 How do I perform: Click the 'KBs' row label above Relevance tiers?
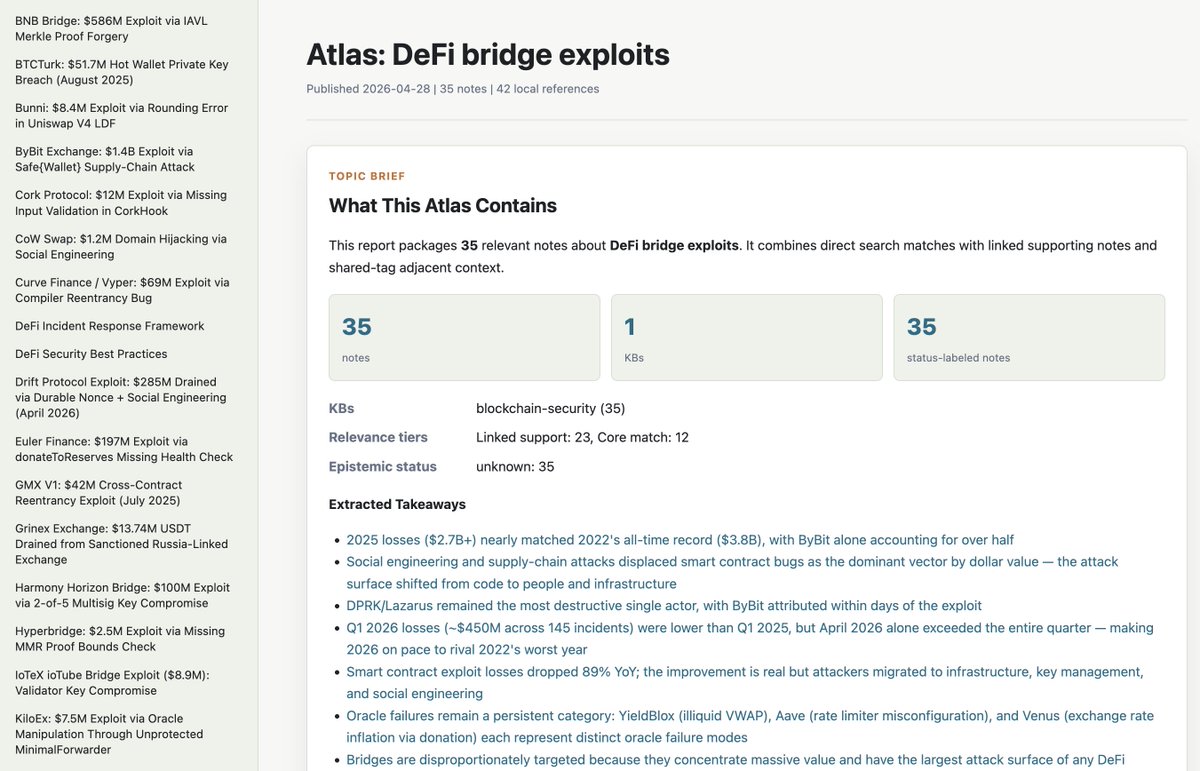(342, 409)
